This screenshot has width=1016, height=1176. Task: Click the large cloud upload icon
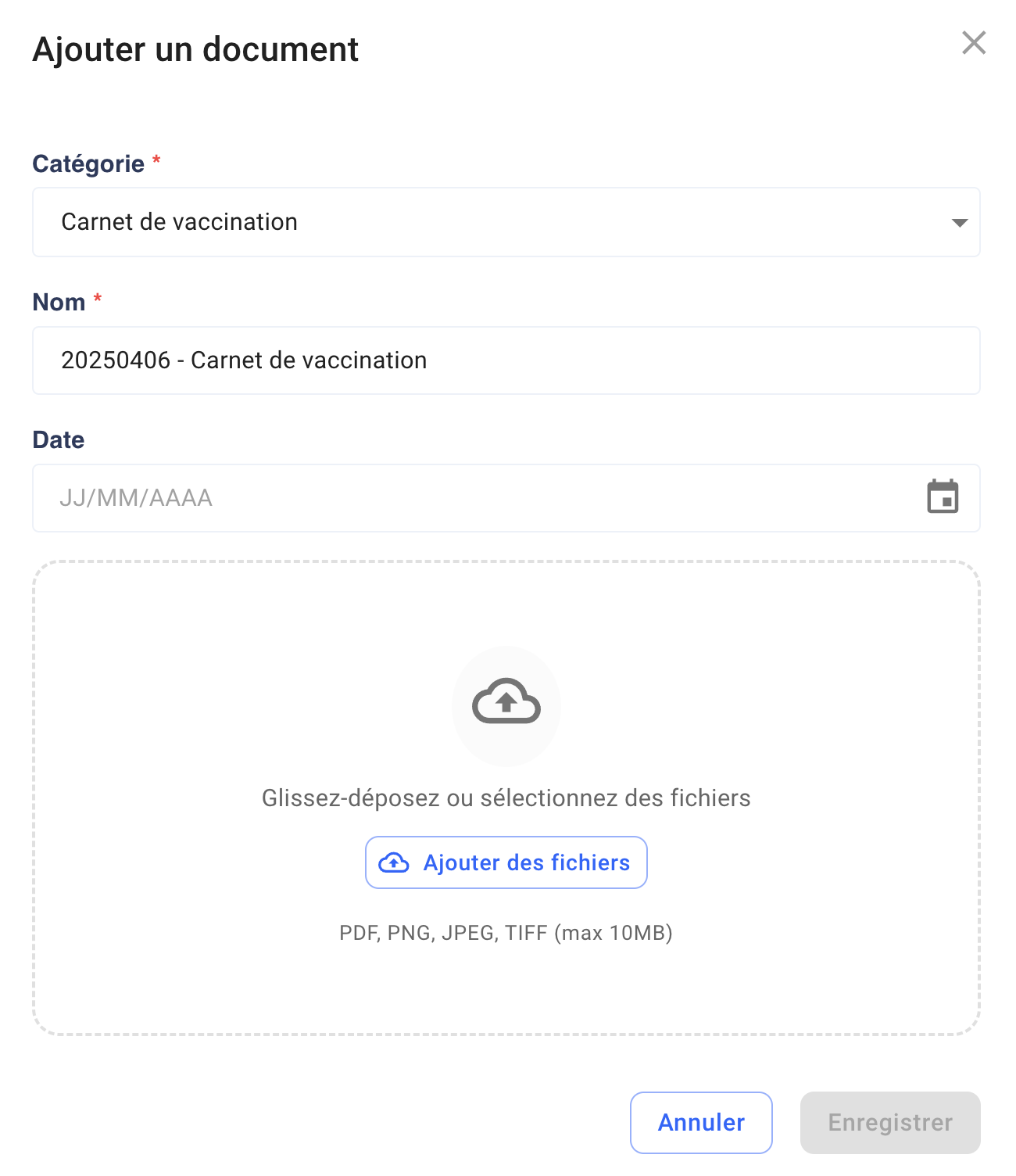point(506,701)
